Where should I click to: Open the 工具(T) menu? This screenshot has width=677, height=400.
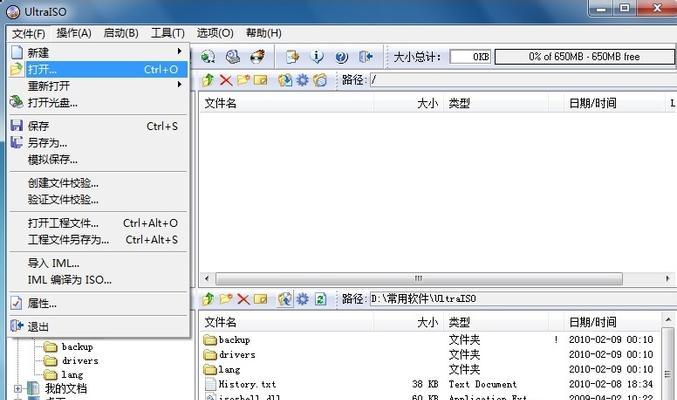pyautogui.click(x=168, y=33)
